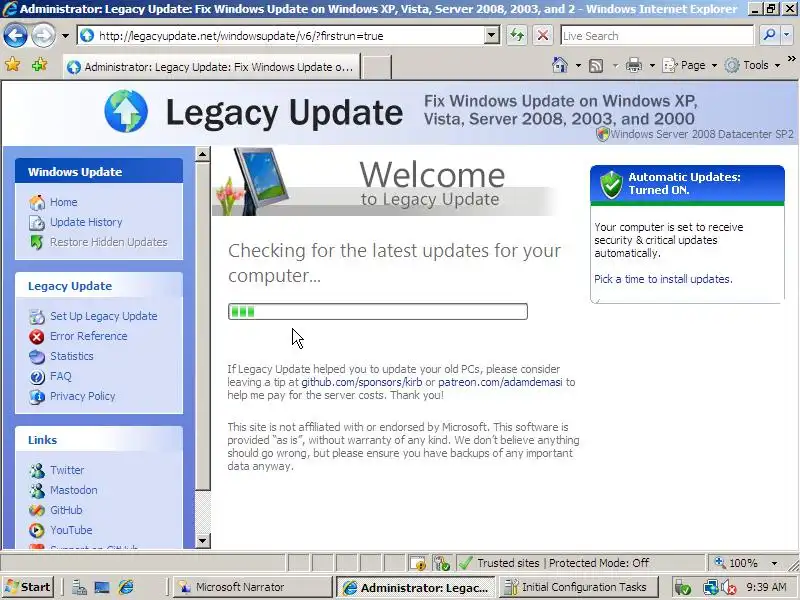
Task: Open Home in Windows Update sidebar
Action: pos(64,202)
